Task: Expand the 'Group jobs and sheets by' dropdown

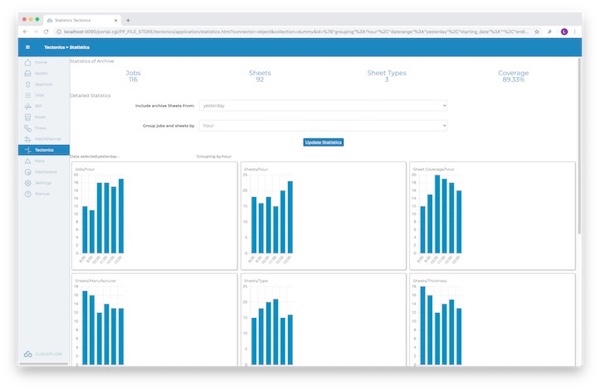Action: (323, 126)
